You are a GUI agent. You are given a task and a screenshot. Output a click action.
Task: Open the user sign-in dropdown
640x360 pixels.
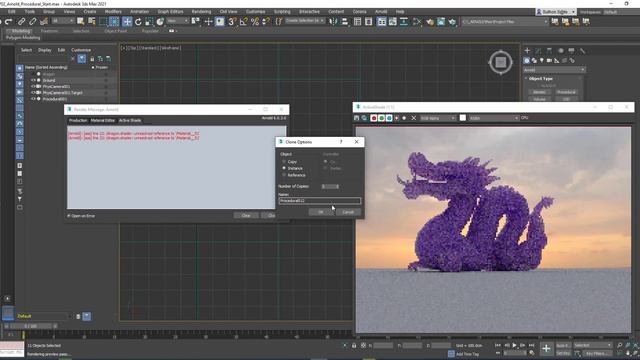(x=556, y=12)
